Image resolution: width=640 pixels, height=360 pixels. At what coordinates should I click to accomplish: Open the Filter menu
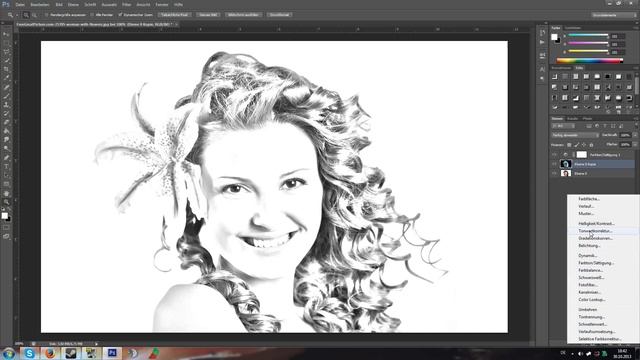[x=127, y=4]
